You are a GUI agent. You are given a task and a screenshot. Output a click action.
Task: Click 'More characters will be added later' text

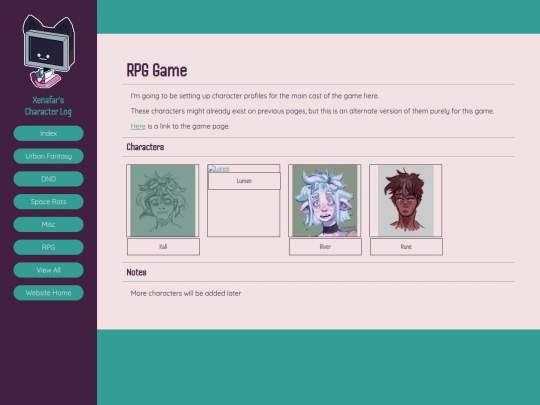pyautogui.click(x=186, y=293)
